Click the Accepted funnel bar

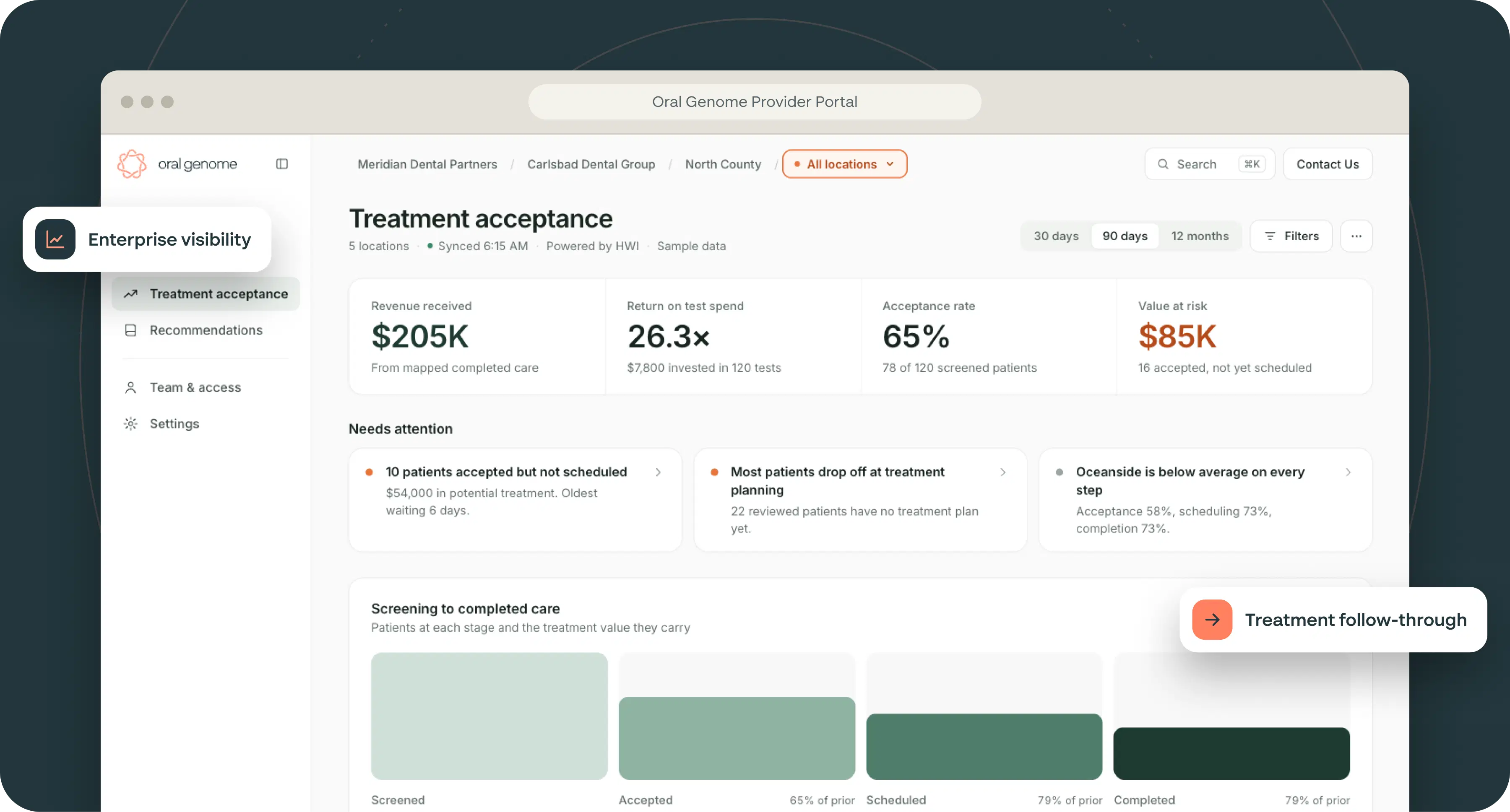(x=736, y=738)
